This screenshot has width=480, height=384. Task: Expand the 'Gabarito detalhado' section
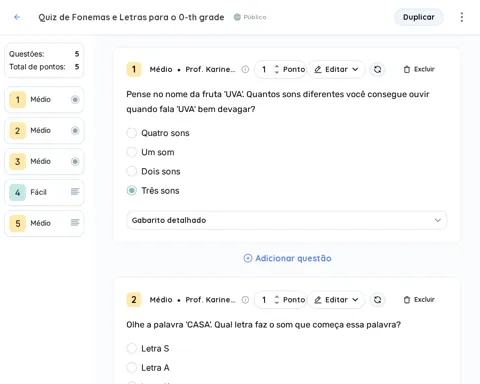[x=287, y=220]
